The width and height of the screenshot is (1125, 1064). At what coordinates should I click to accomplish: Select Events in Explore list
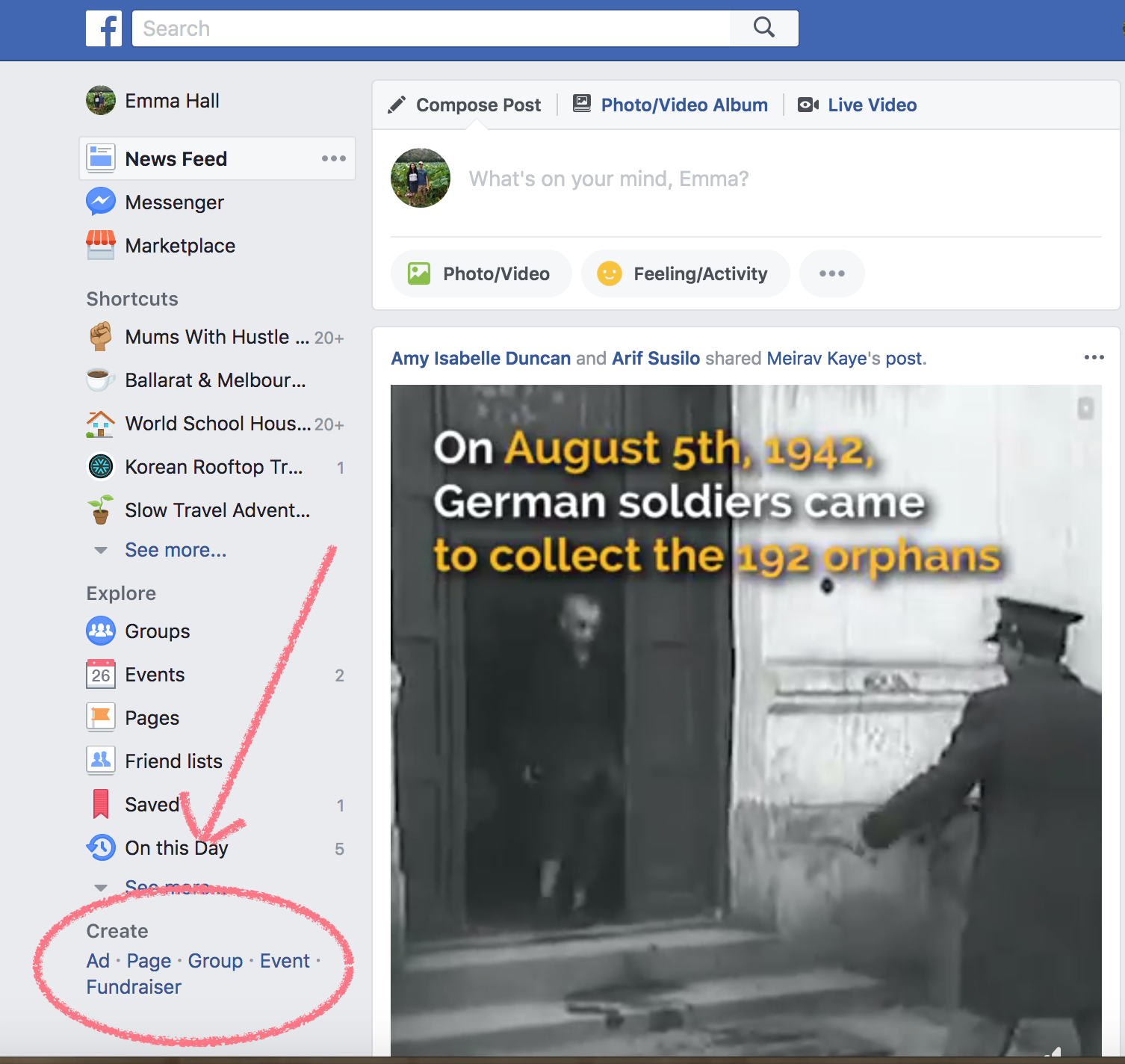155,674
